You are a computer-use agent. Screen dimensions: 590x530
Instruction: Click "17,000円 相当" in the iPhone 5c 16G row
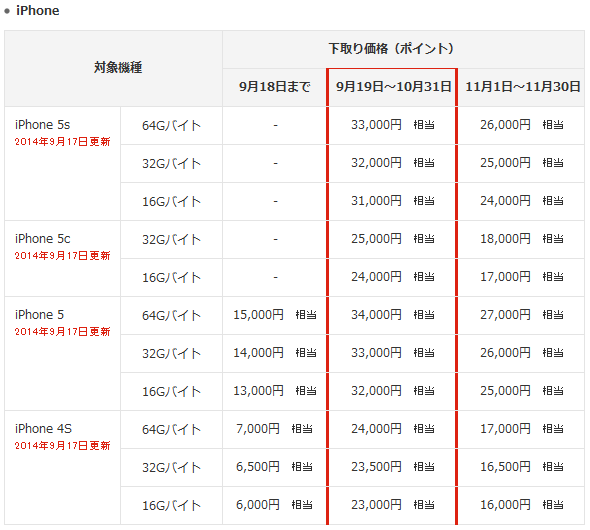[522, 276]
